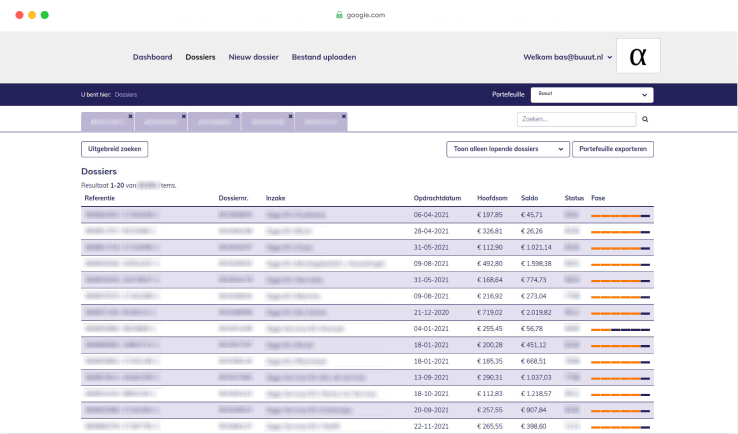Click the Dossiers breadcrumb link
The image size is (738, 434).
(126, 94)
